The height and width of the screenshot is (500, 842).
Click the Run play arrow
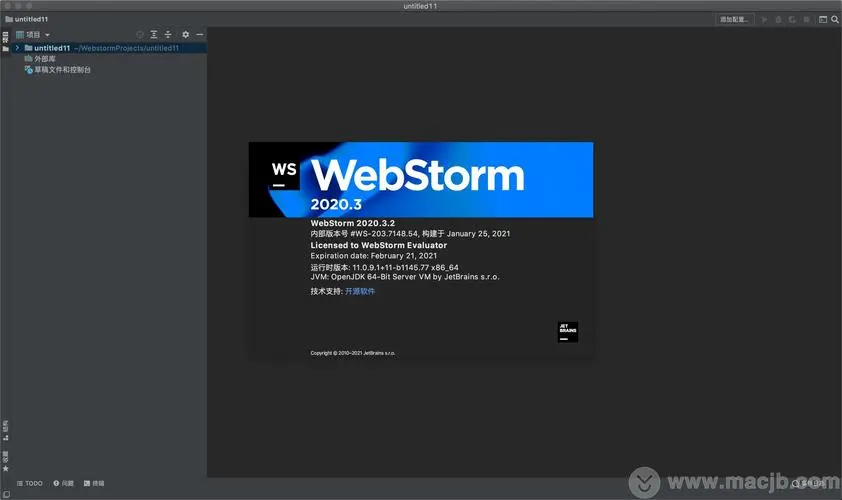click(x=764, y=19)
